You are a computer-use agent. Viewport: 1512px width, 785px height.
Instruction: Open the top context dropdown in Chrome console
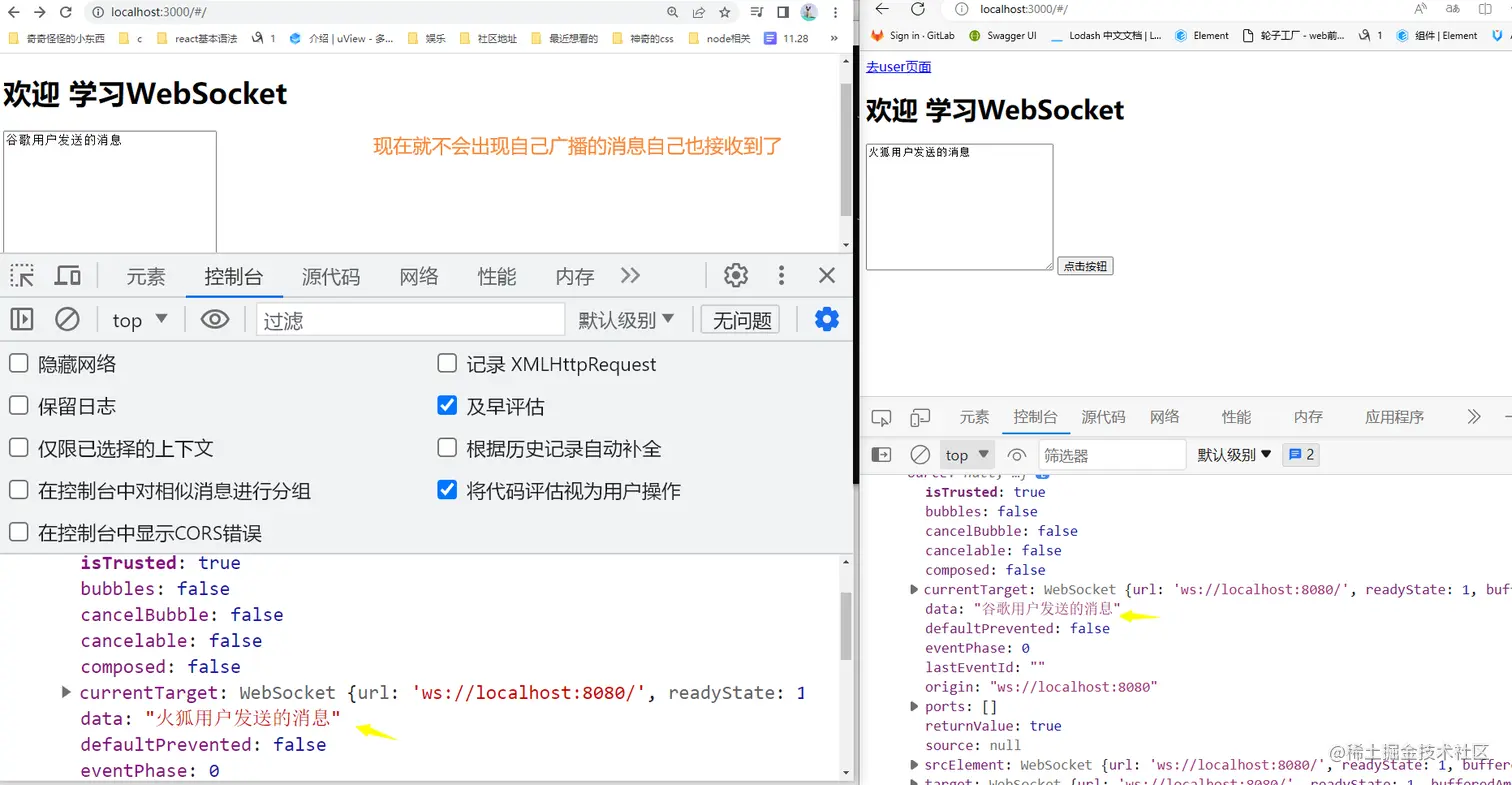(140, 320)
